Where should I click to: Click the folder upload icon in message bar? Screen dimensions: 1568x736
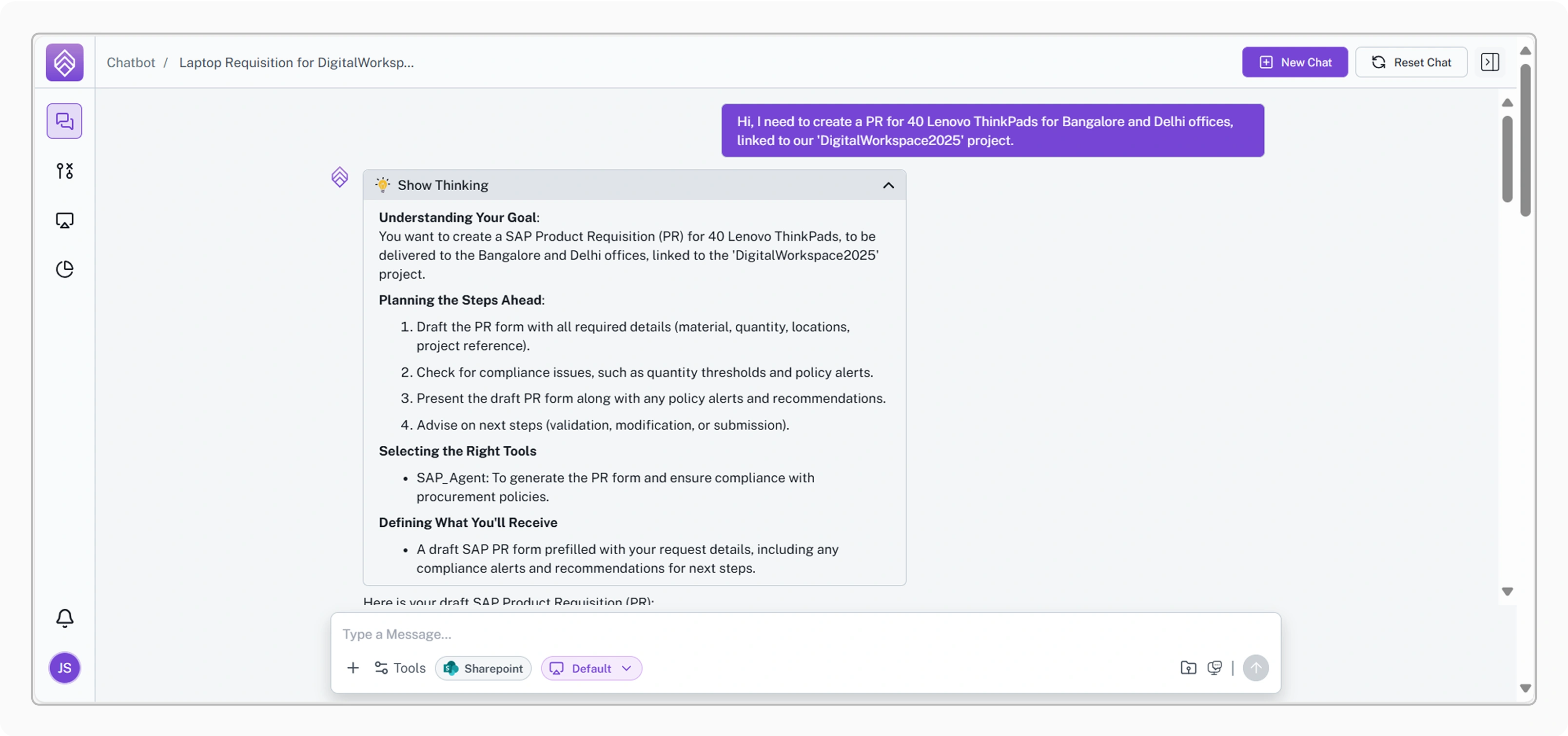coord(1188,668)
